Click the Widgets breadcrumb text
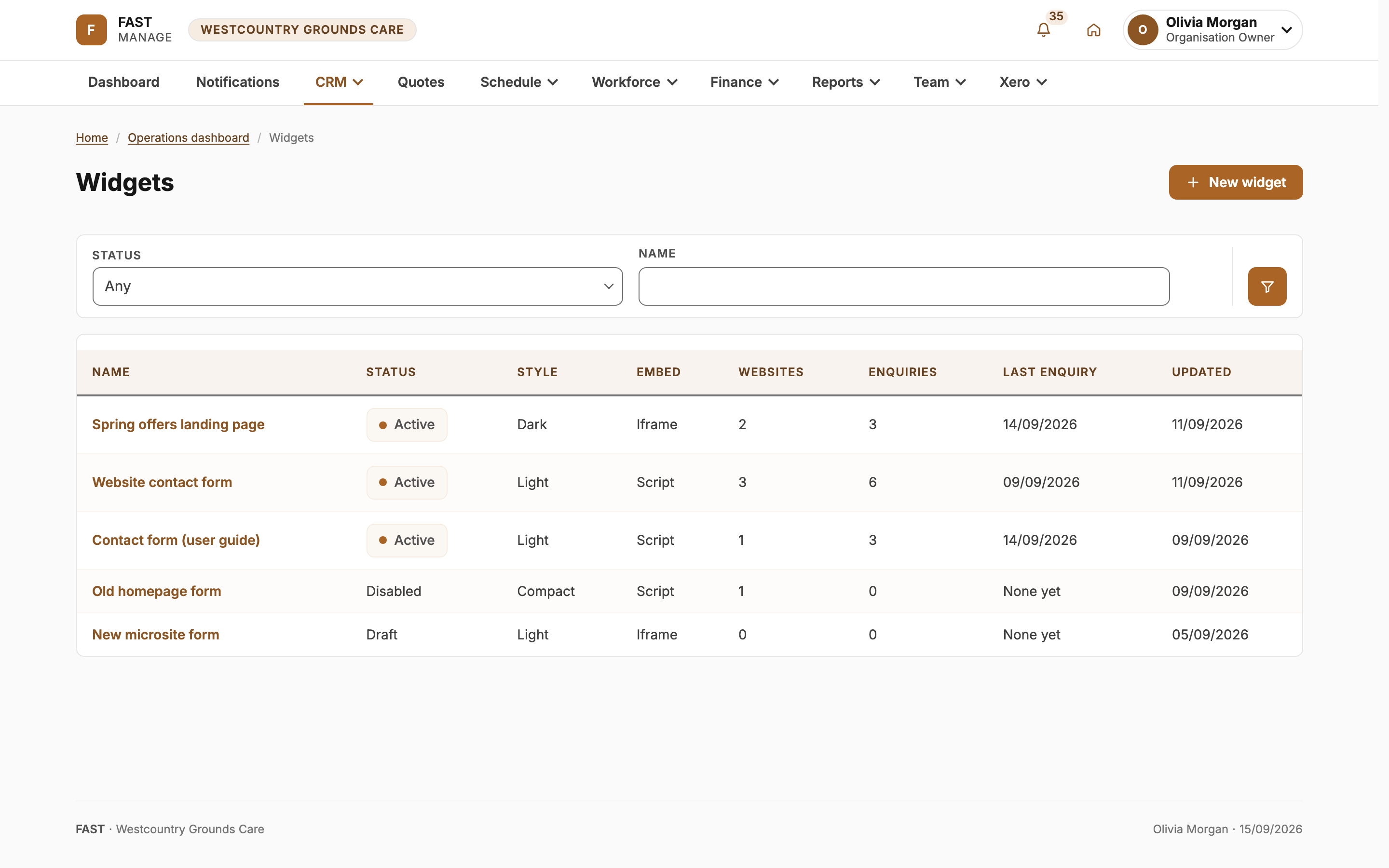 (x=291, y=138)
